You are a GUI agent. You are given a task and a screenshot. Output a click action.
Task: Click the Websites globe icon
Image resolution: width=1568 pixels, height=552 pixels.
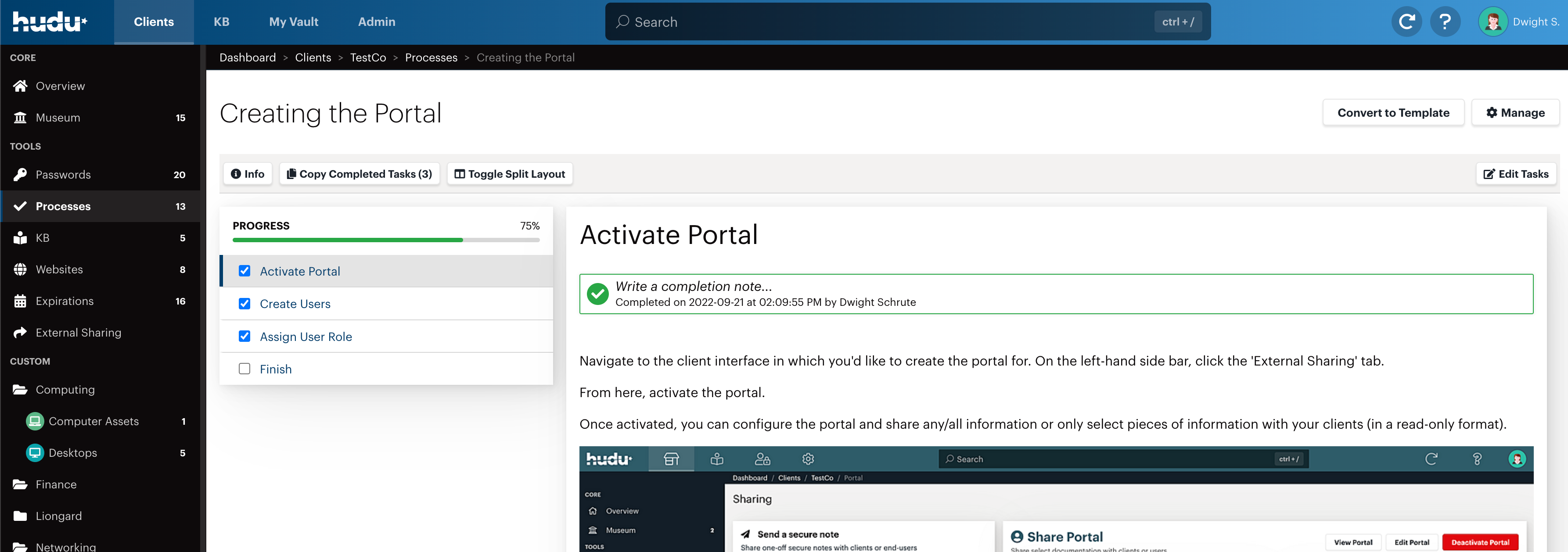(21, 269)
